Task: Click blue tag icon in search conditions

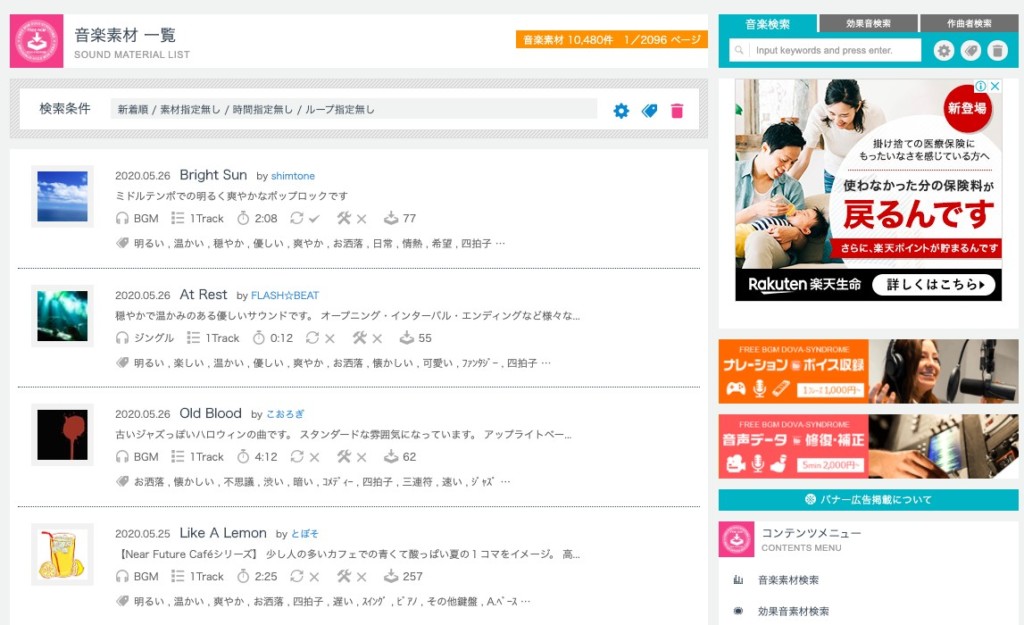Action: [x=649, y=110]
